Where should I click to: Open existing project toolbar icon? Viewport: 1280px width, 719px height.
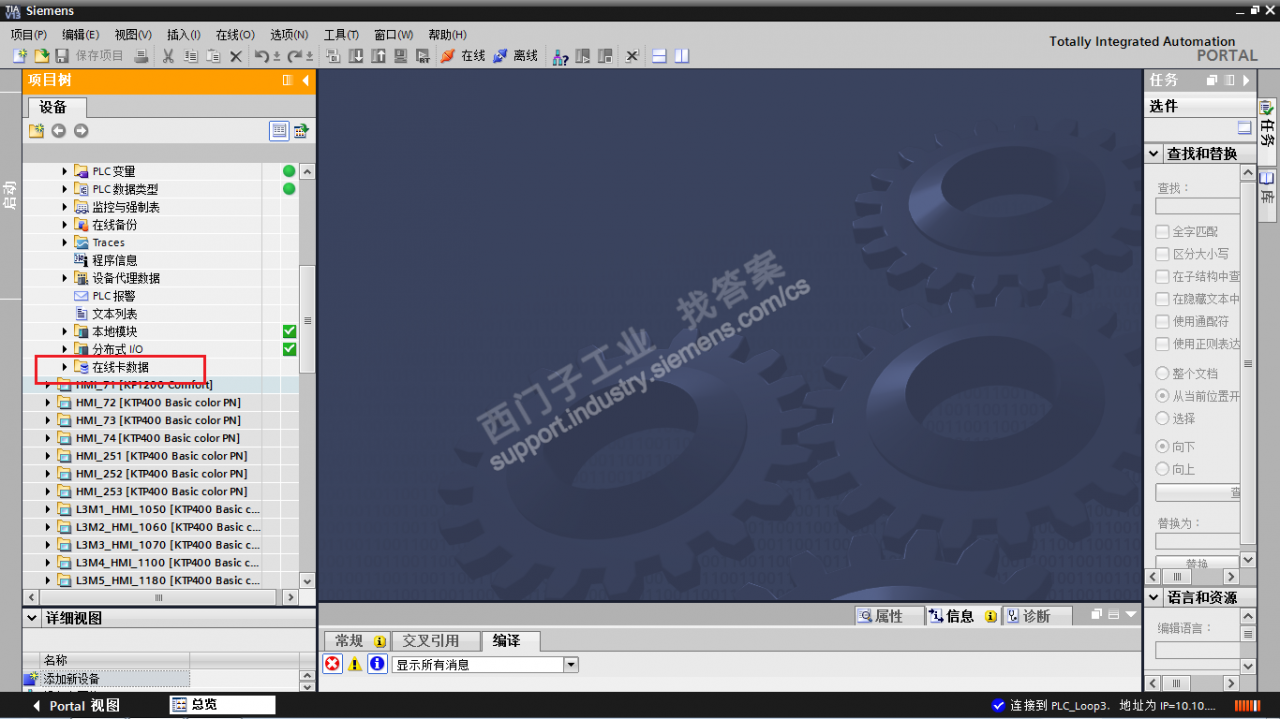(x=41, y=56)
